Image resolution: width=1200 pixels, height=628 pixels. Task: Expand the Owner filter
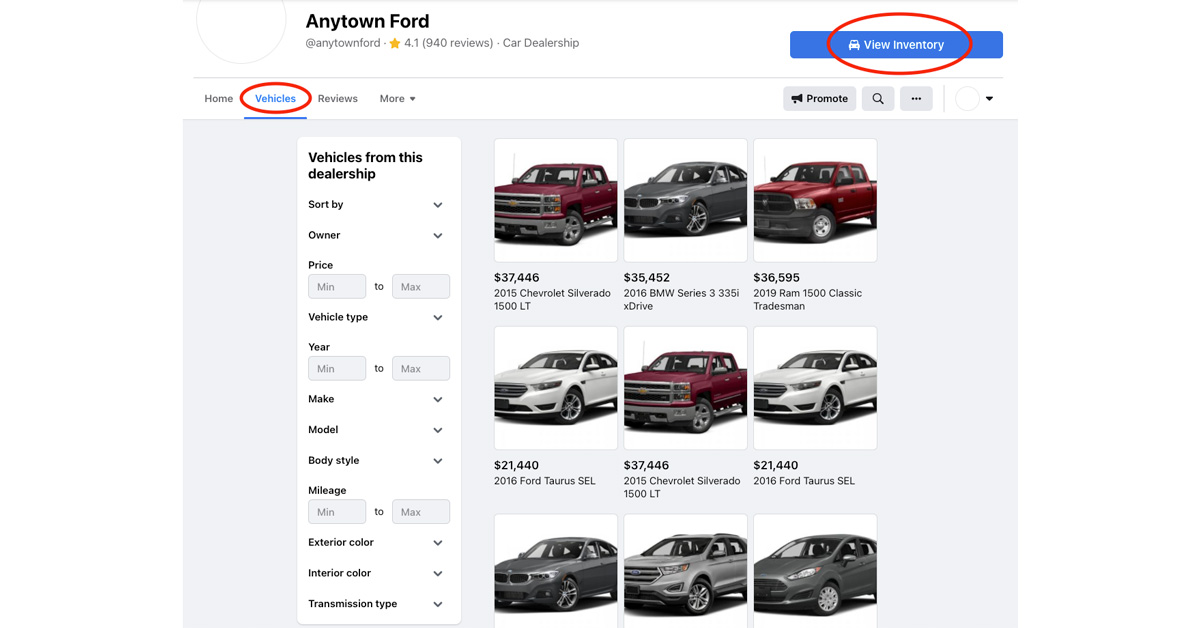pyautogui.click(x=437, y=235)
